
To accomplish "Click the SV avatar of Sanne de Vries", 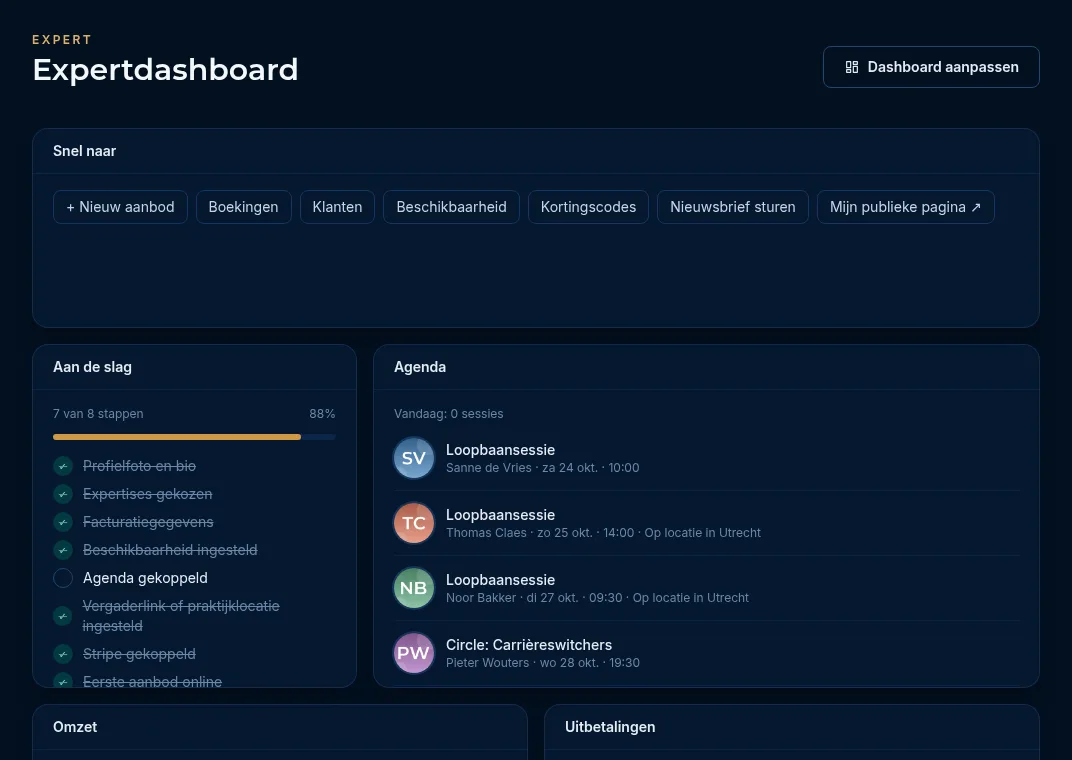I will [414, 458].
